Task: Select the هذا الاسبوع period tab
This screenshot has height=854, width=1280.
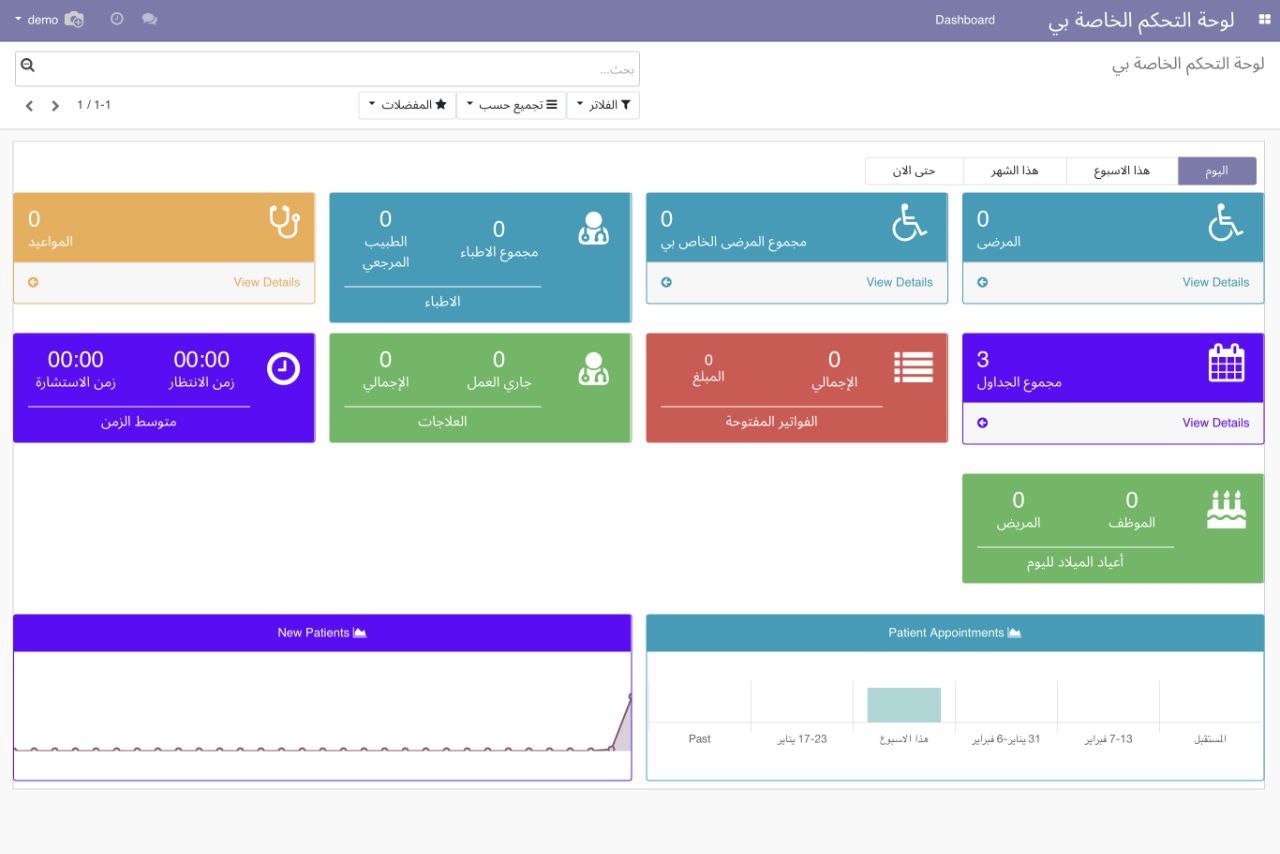Action: pos(1121,171)
